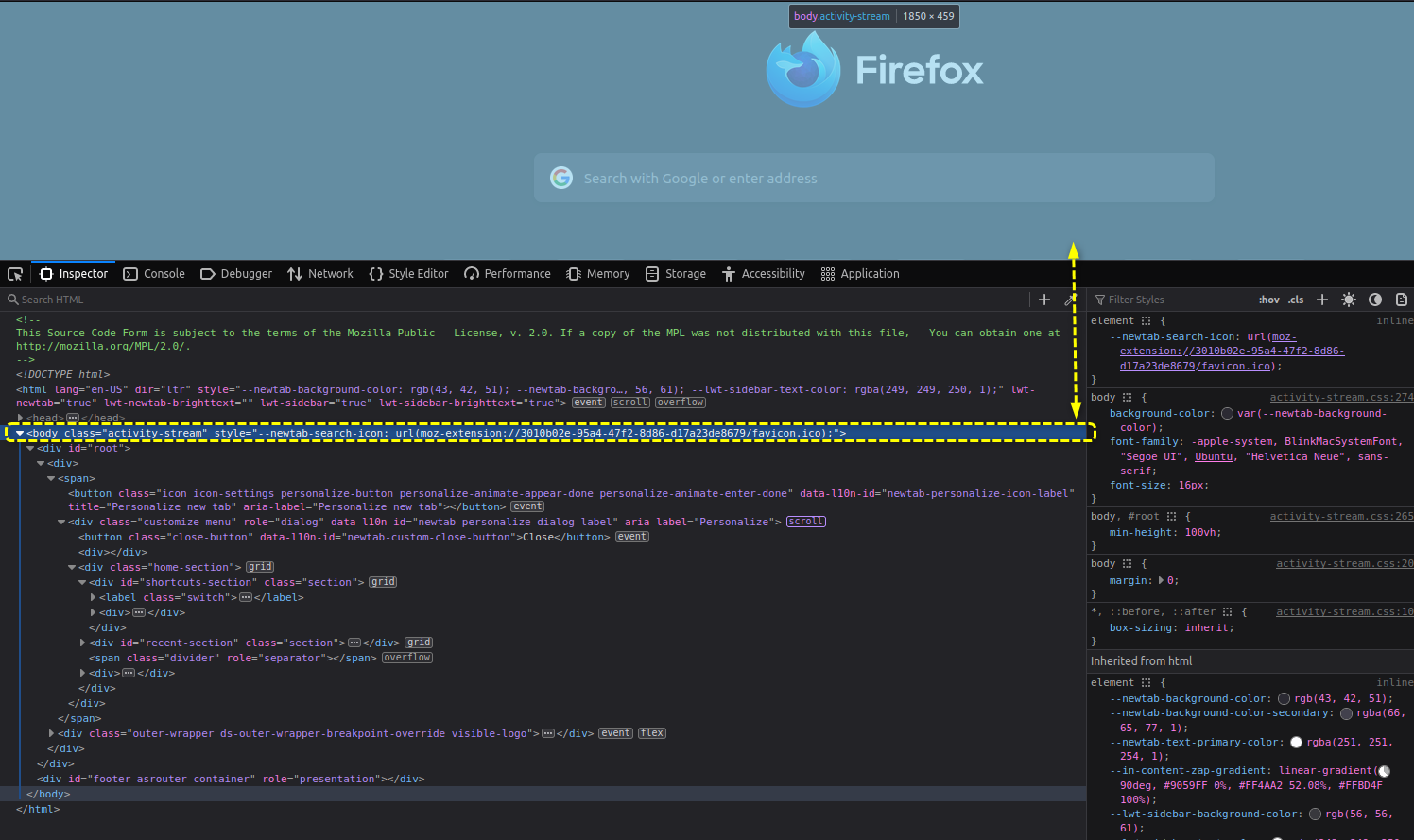The width and height of the screenshot is (1414, 840).
Task: Open swatch for rgb(43, 42, 51)
Action: [1284, 699]
